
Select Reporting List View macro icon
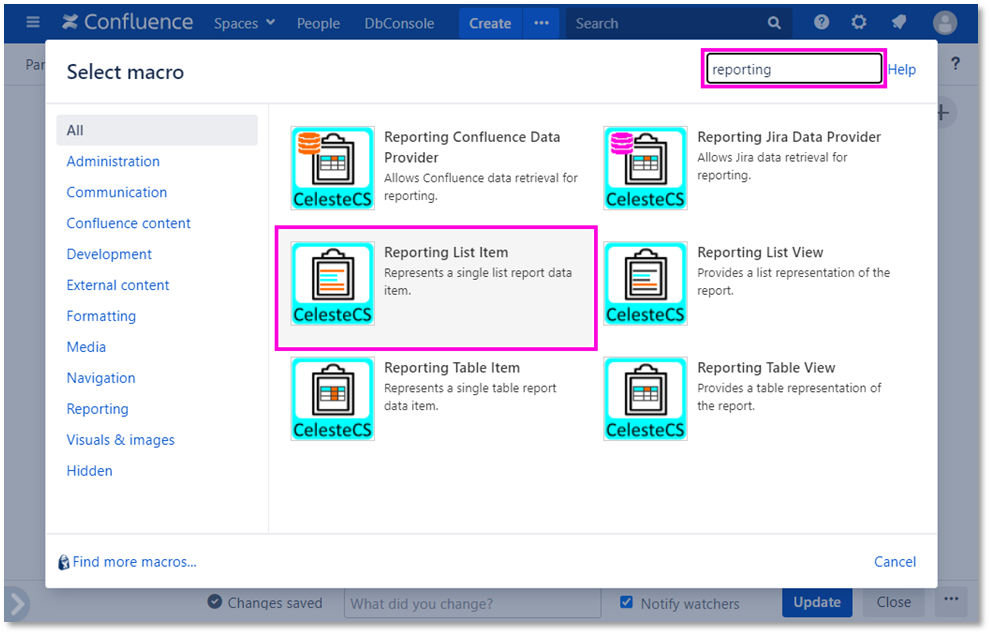[x=645, y=284]
